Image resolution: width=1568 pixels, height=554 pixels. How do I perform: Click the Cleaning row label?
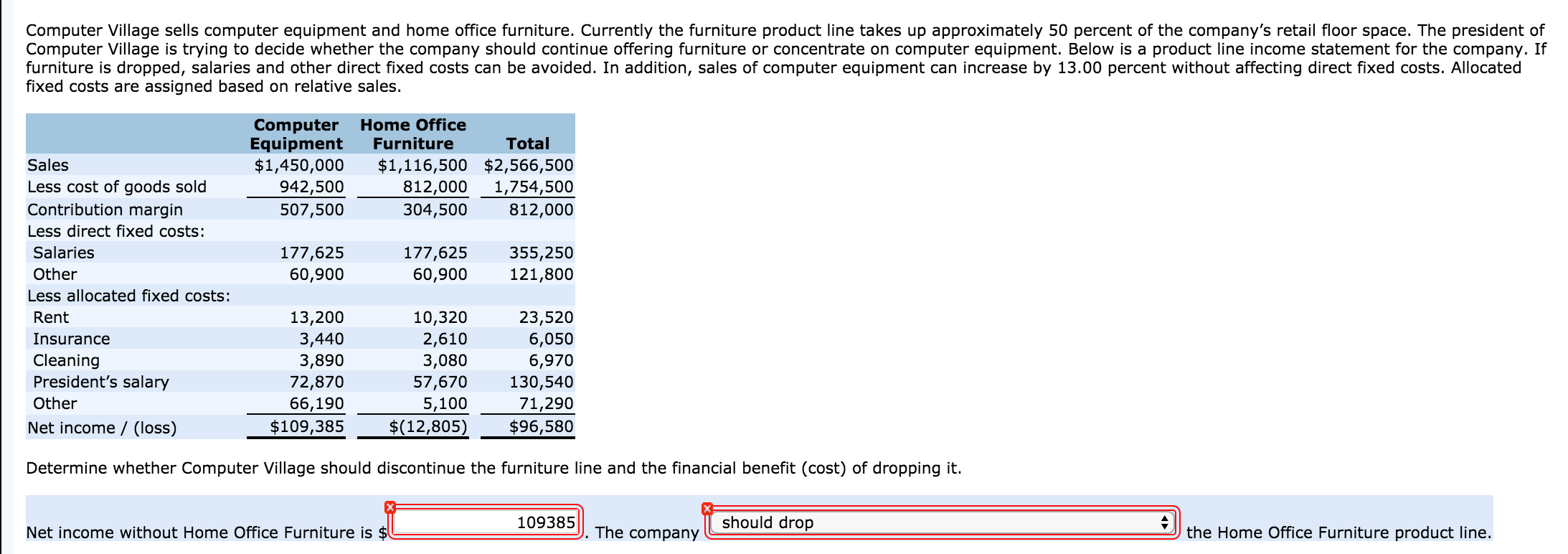(67, 360)
